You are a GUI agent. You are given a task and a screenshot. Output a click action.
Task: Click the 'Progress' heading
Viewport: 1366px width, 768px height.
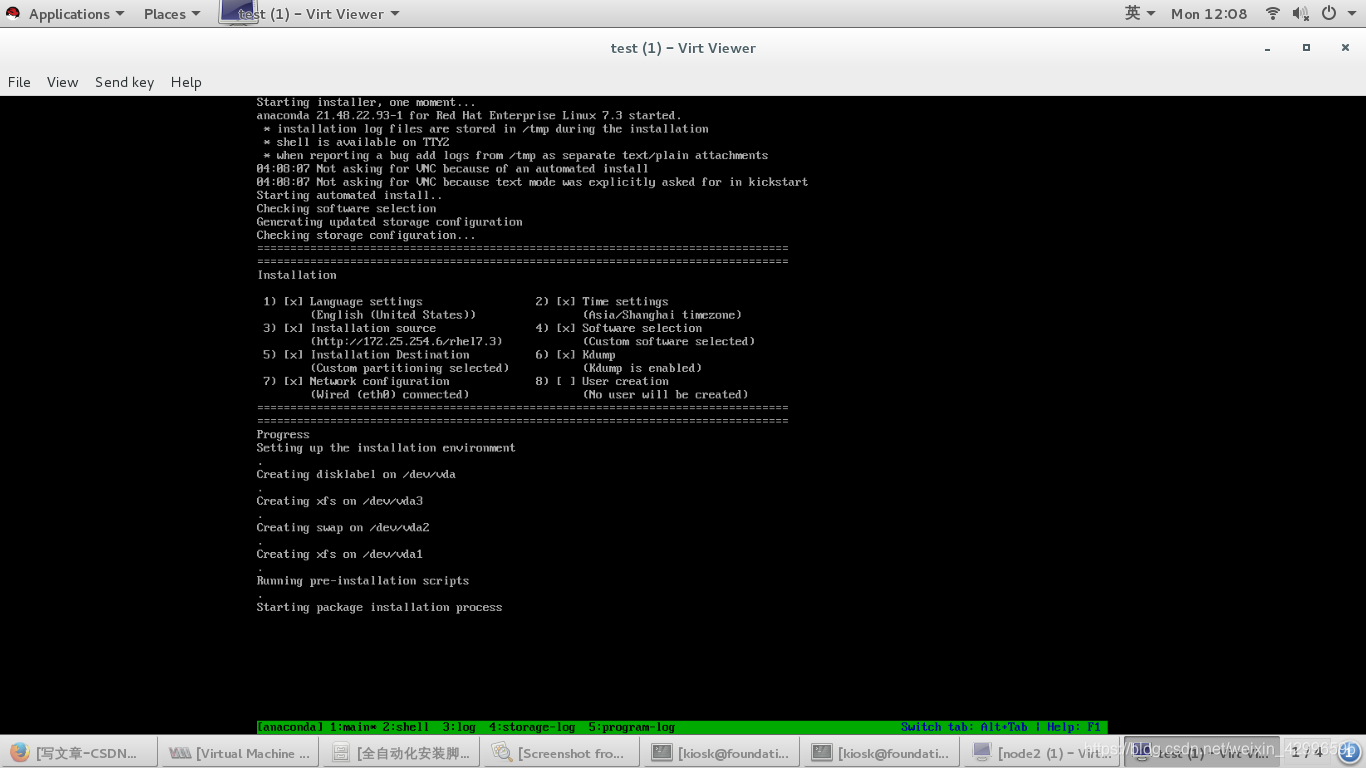click(283, 434)
